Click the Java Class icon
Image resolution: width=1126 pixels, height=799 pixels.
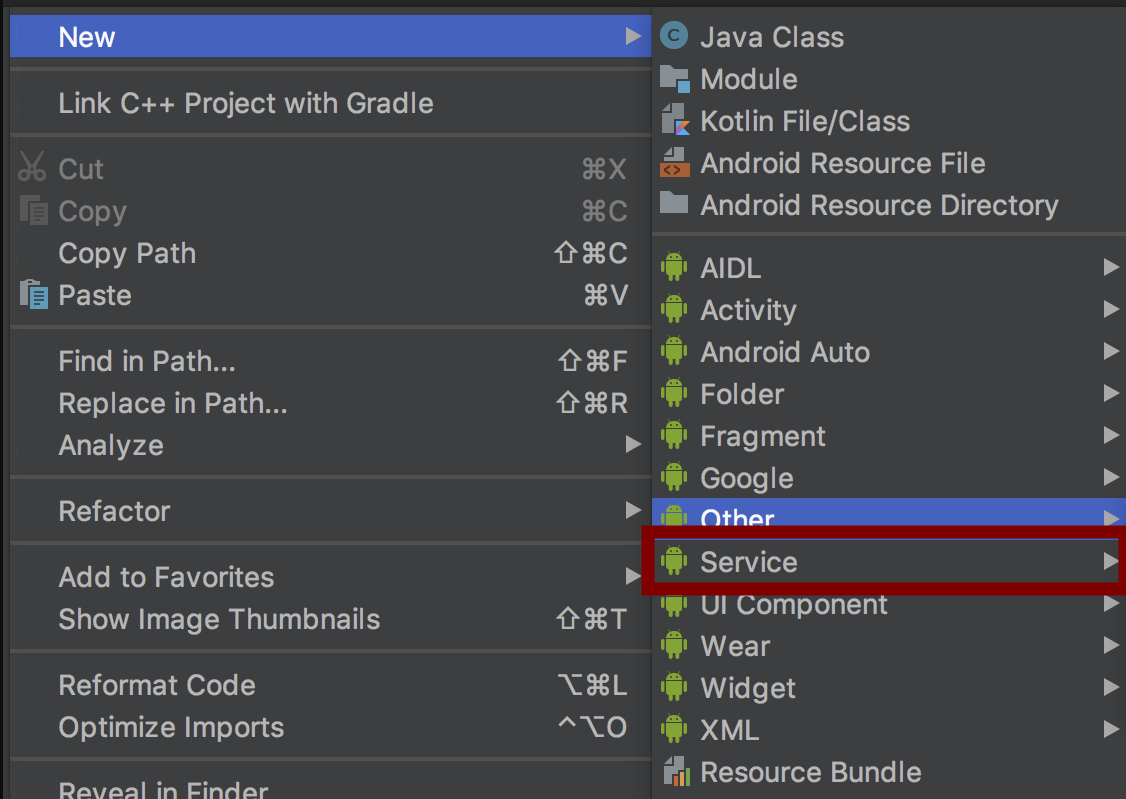(x=675, y=37)
